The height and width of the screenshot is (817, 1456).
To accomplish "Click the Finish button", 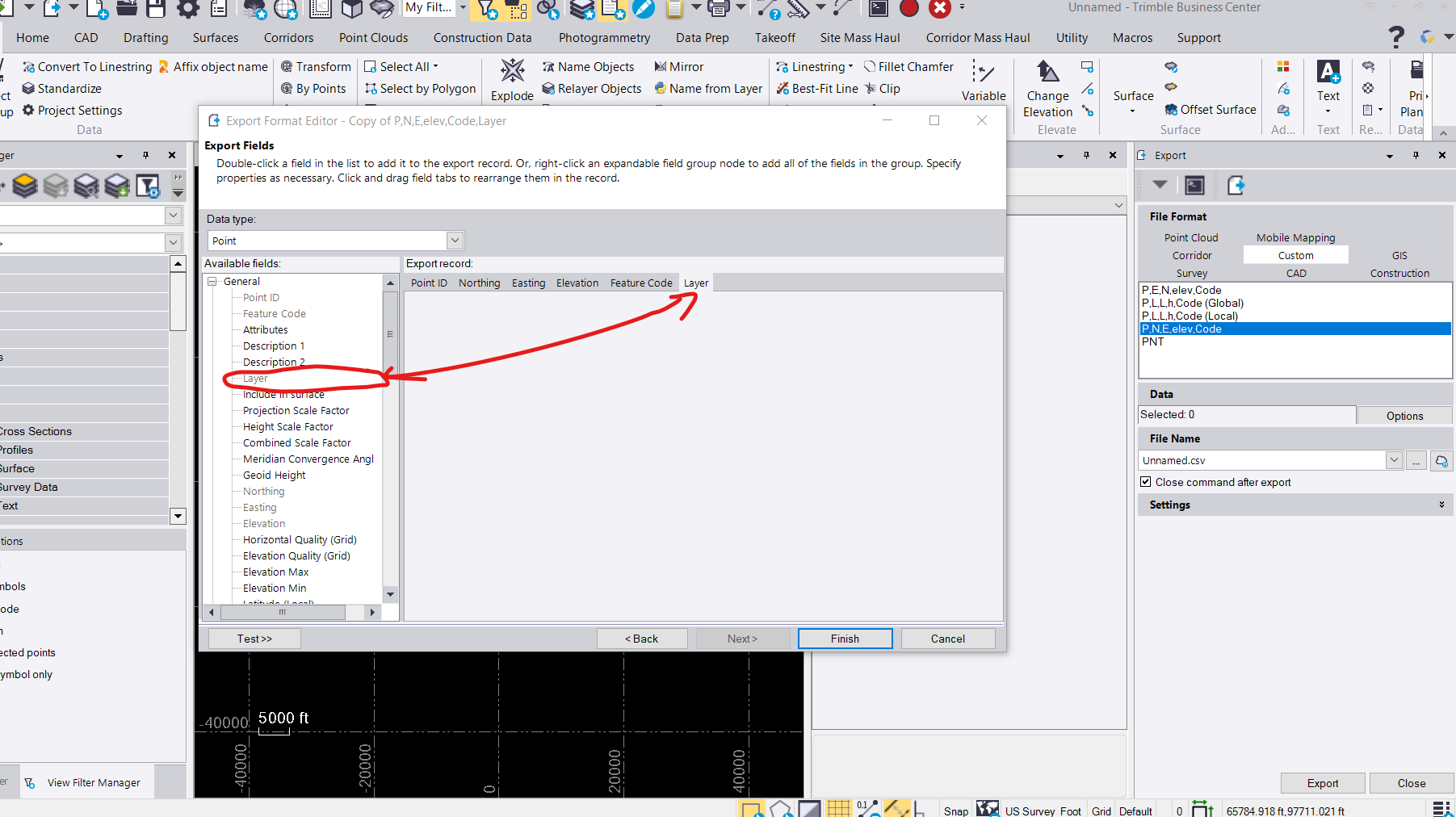I will pos(845,639).
